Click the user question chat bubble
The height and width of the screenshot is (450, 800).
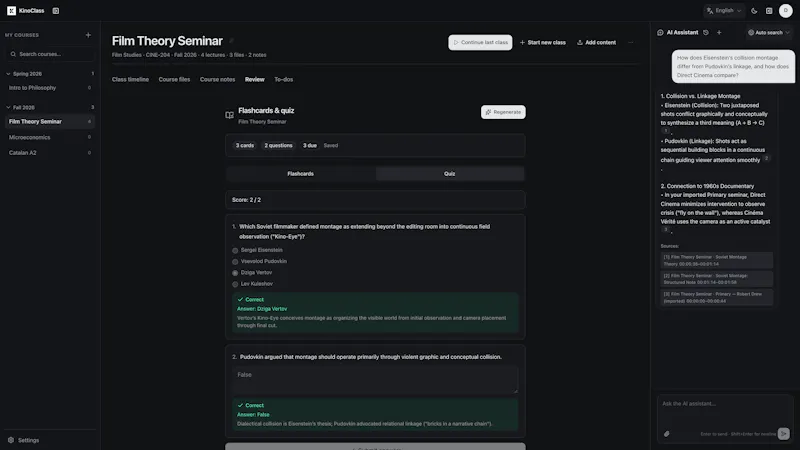733,66
